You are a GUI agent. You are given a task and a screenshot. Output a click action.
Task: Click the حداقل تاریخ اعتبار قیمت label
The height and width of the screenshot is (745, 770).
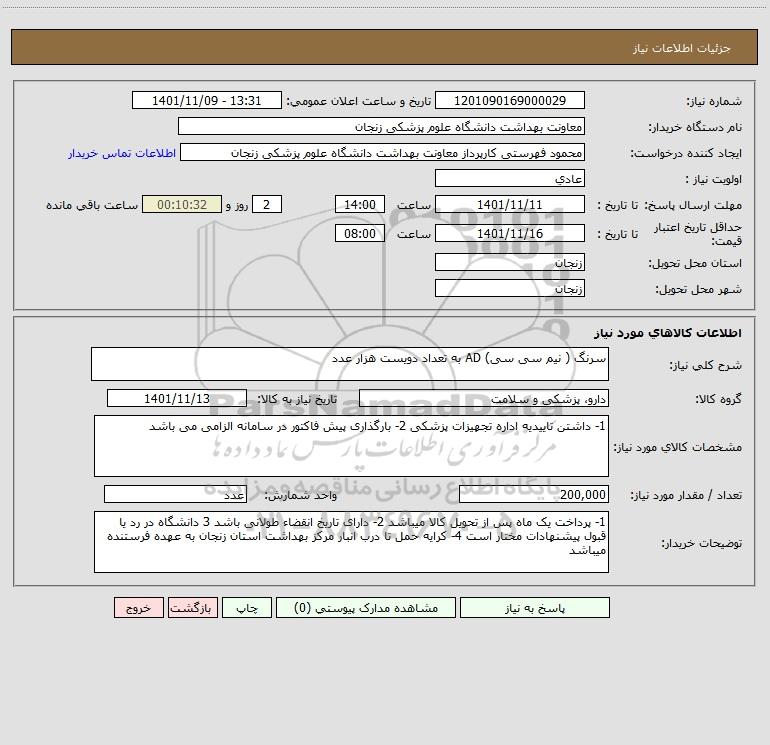697,234
